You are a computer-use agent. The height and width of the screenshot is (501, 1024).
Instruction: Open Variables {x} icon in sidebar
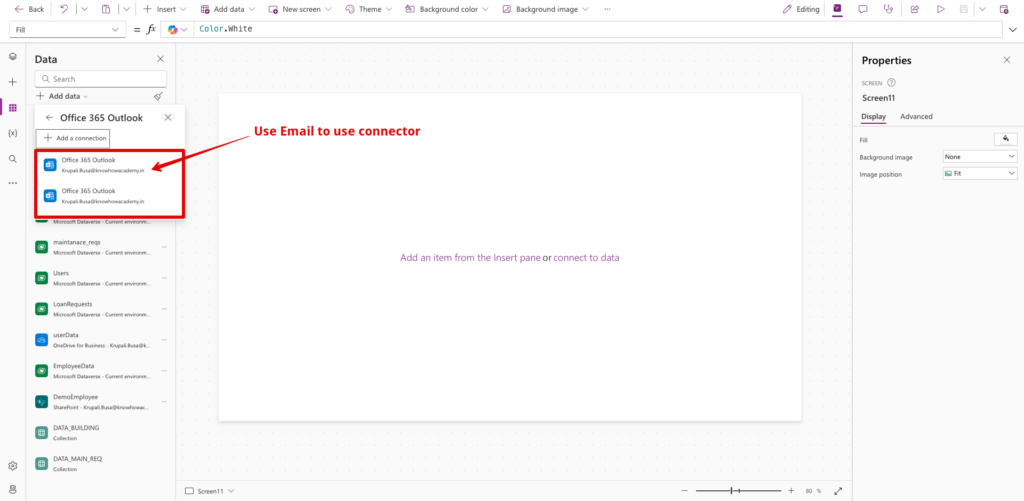[12, 133]
